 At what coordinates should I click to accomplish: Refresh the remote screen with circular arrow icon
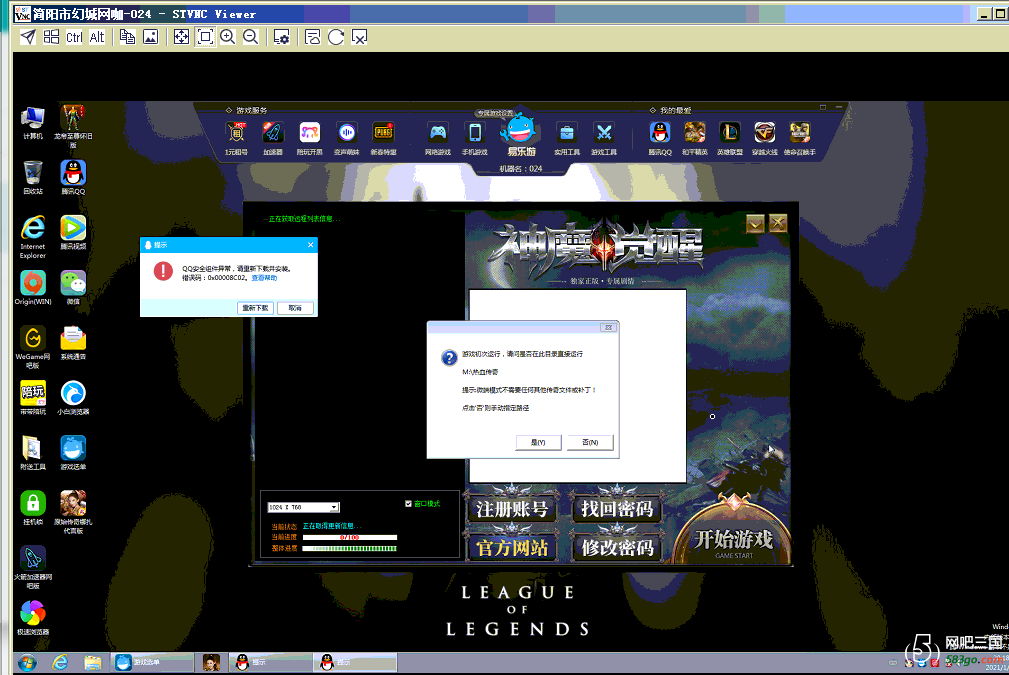click(x=336, y=37)
